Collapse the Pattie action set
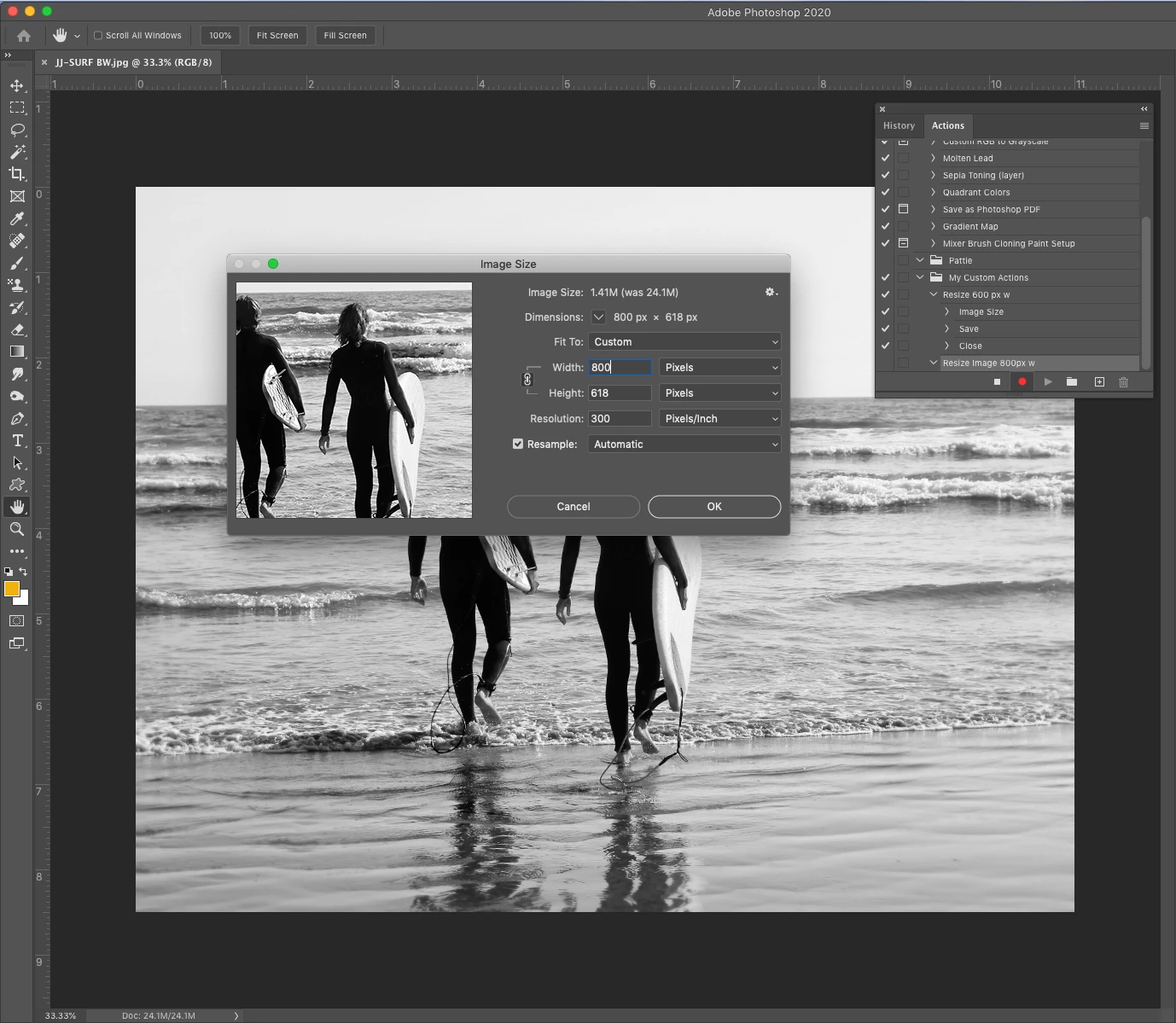The image size is (1176, 1023). coord(920,260)
